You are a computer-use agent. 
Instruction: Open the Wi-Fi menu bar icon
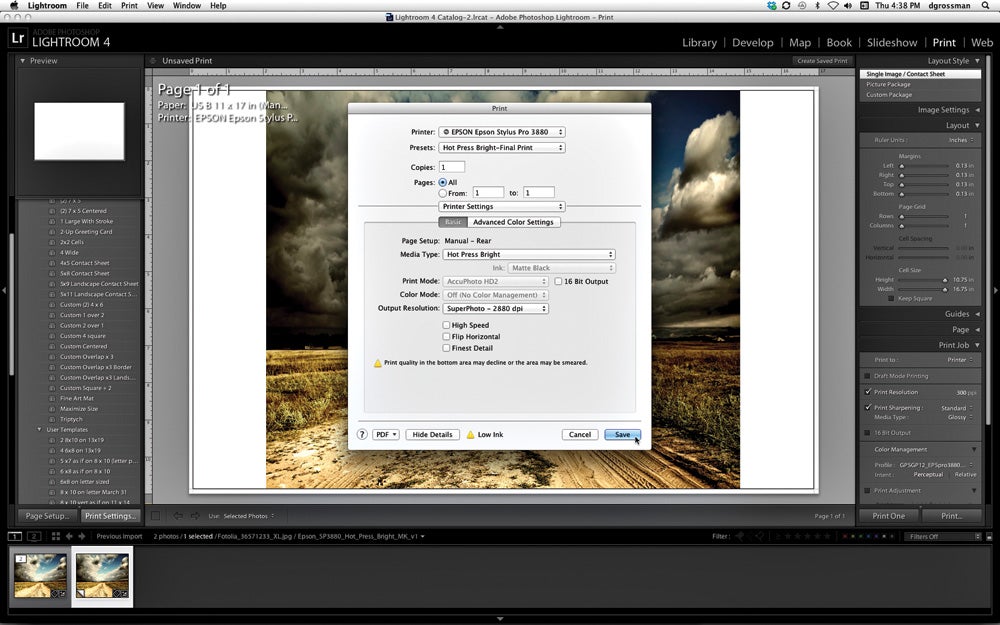pyautogui.click(x=833, y=6)
